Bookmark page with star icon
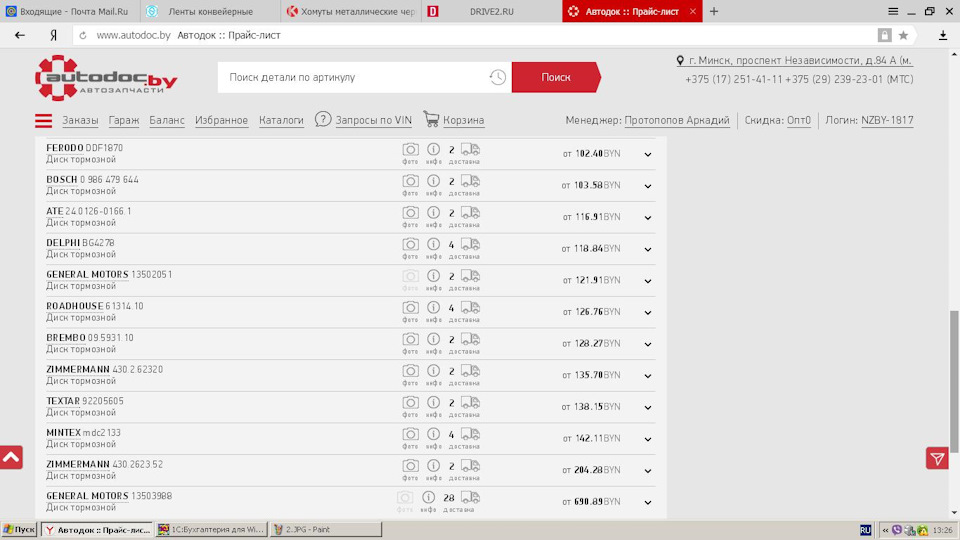The image size is (960, 540). (x=903, y=36)
